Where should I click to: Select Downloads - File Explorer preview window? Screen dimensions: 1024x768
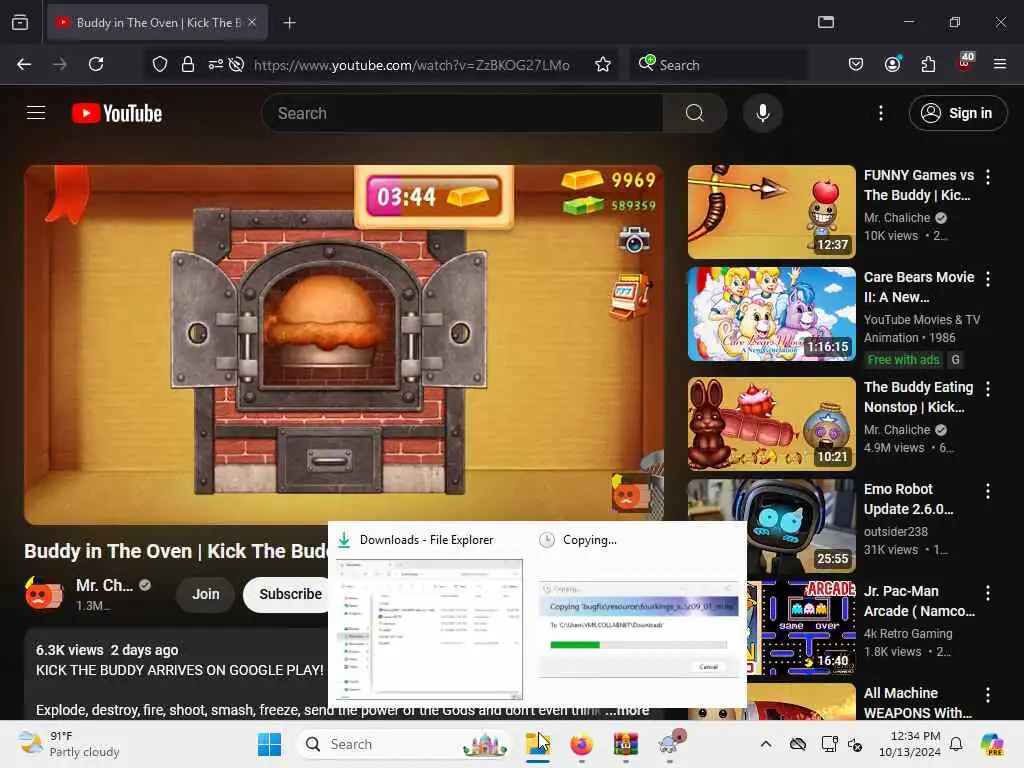429,630
